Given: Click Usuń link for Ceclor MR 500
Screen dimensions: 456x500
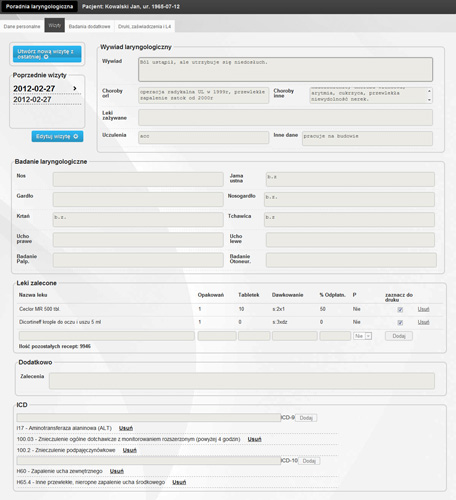Looking at the screenshot, I should 423,309.
